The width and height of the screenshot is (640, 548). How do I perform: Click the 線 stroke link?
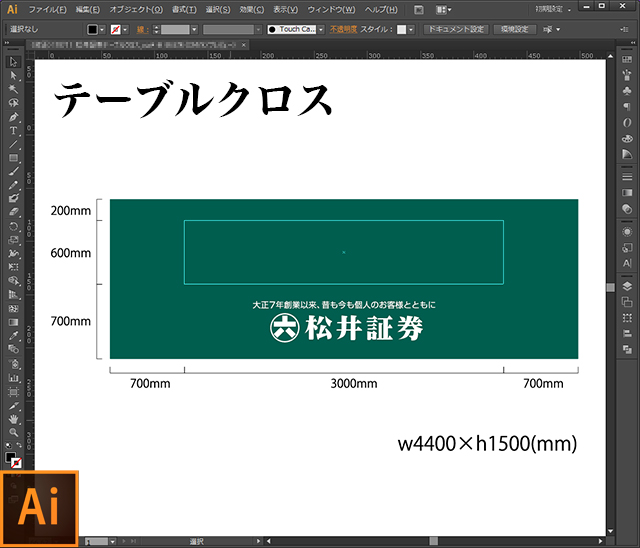click(x=141, y=29)
